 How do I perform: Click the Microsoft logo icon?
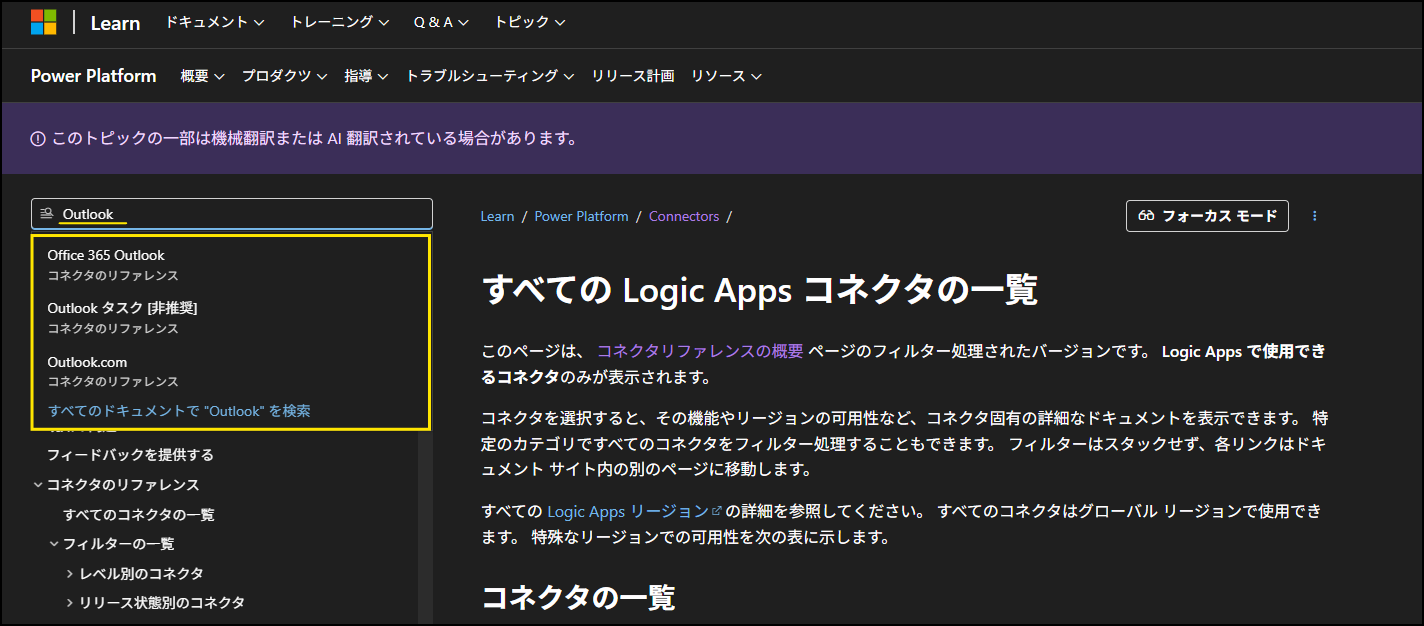(x=44, y=22)
